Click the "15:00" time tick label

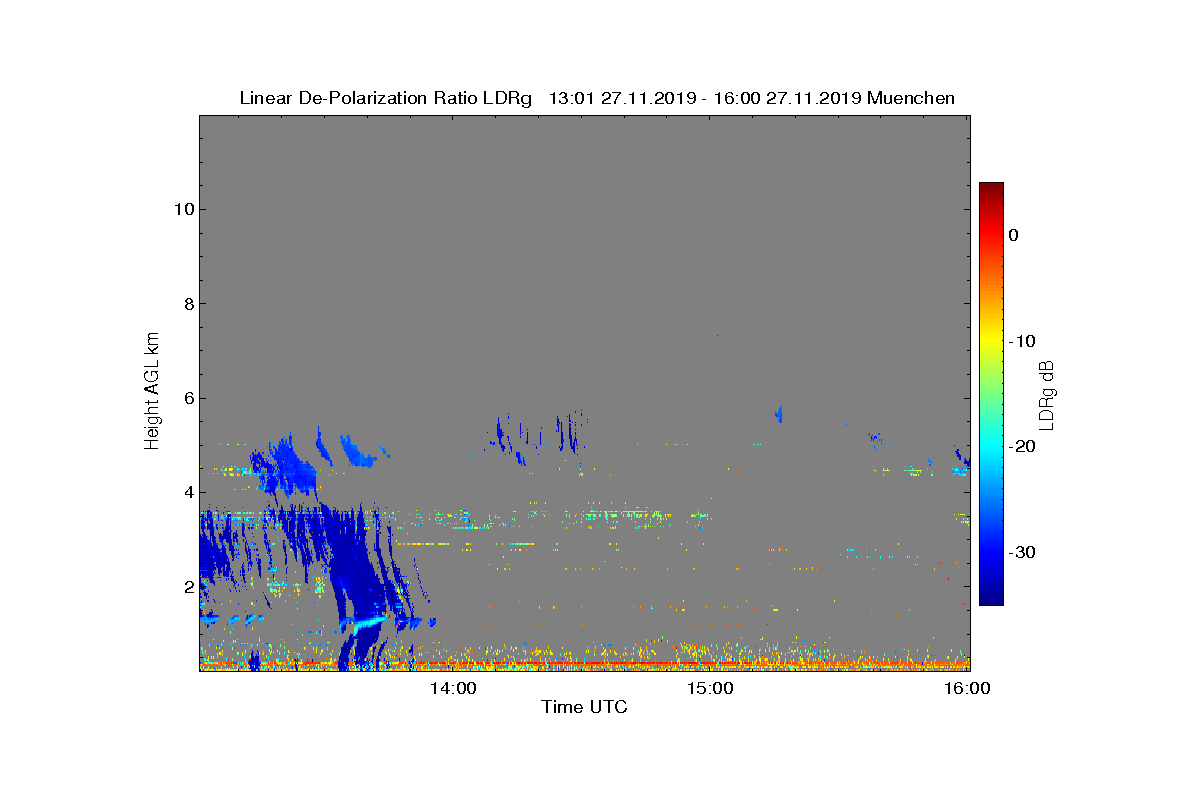point(711,688)
